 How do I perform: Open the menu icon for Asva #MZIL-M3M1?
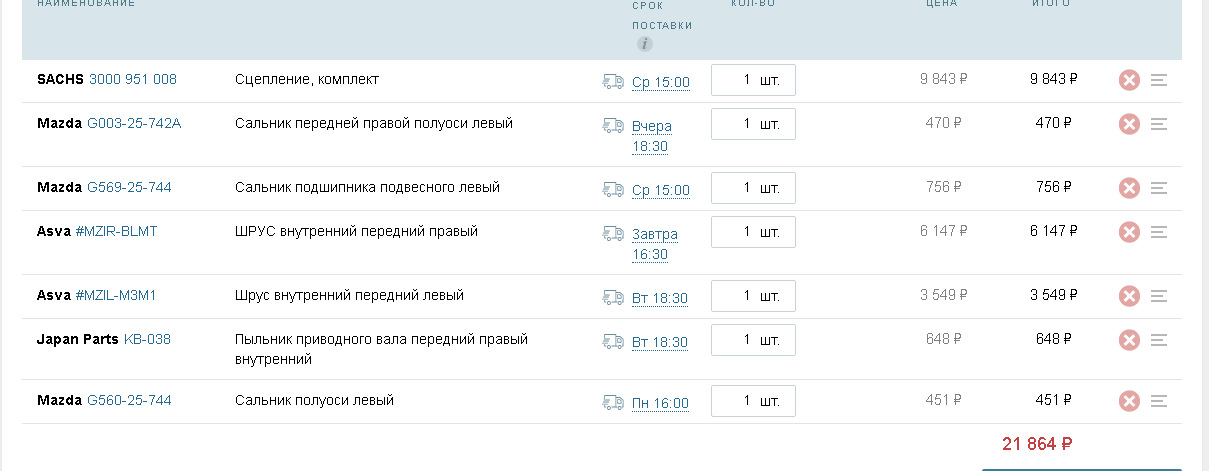pyautogui.click(x=1159, y=296)
